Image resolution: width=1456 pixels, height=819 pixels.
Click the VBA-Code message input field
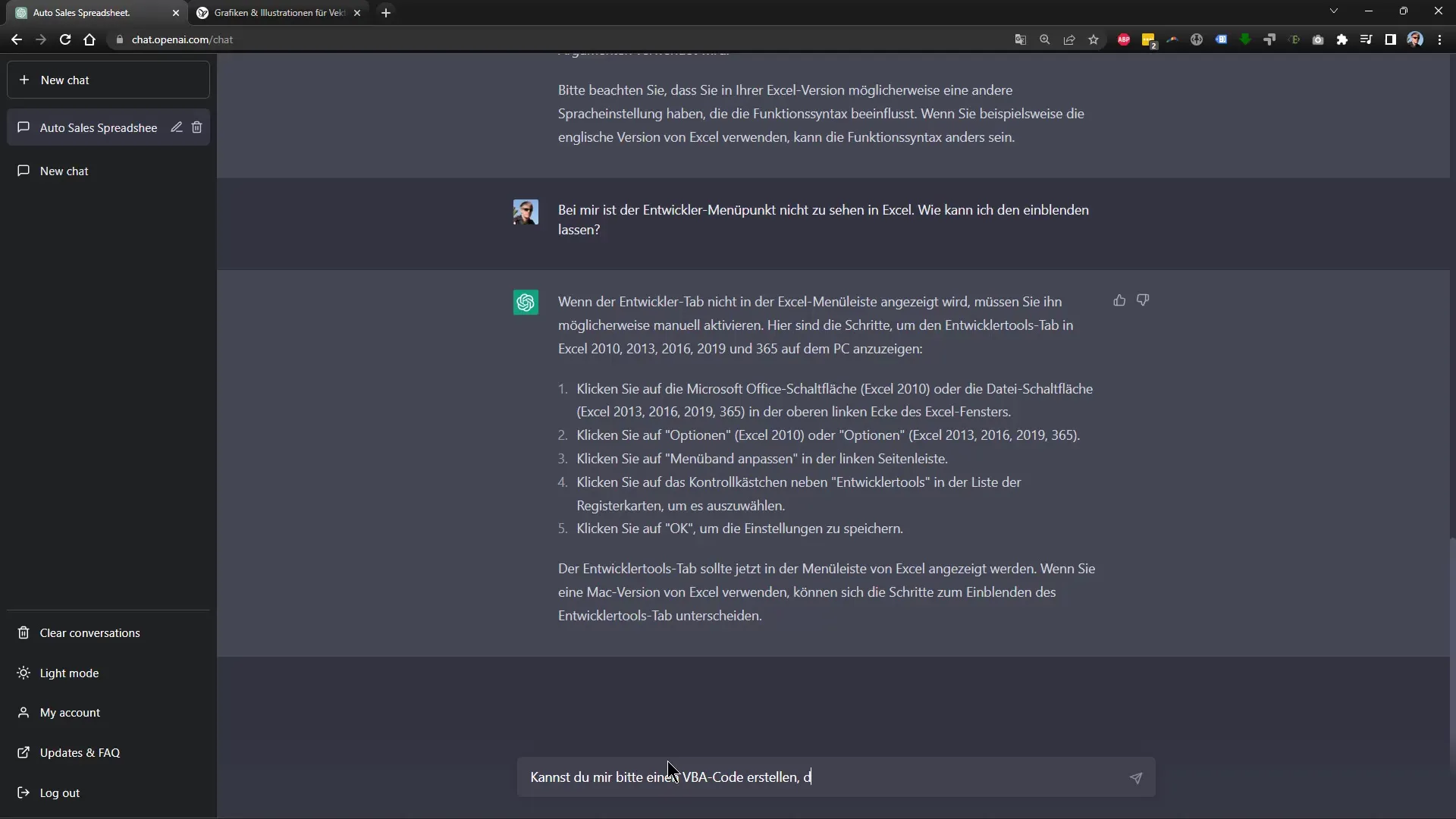click(831, 777)
